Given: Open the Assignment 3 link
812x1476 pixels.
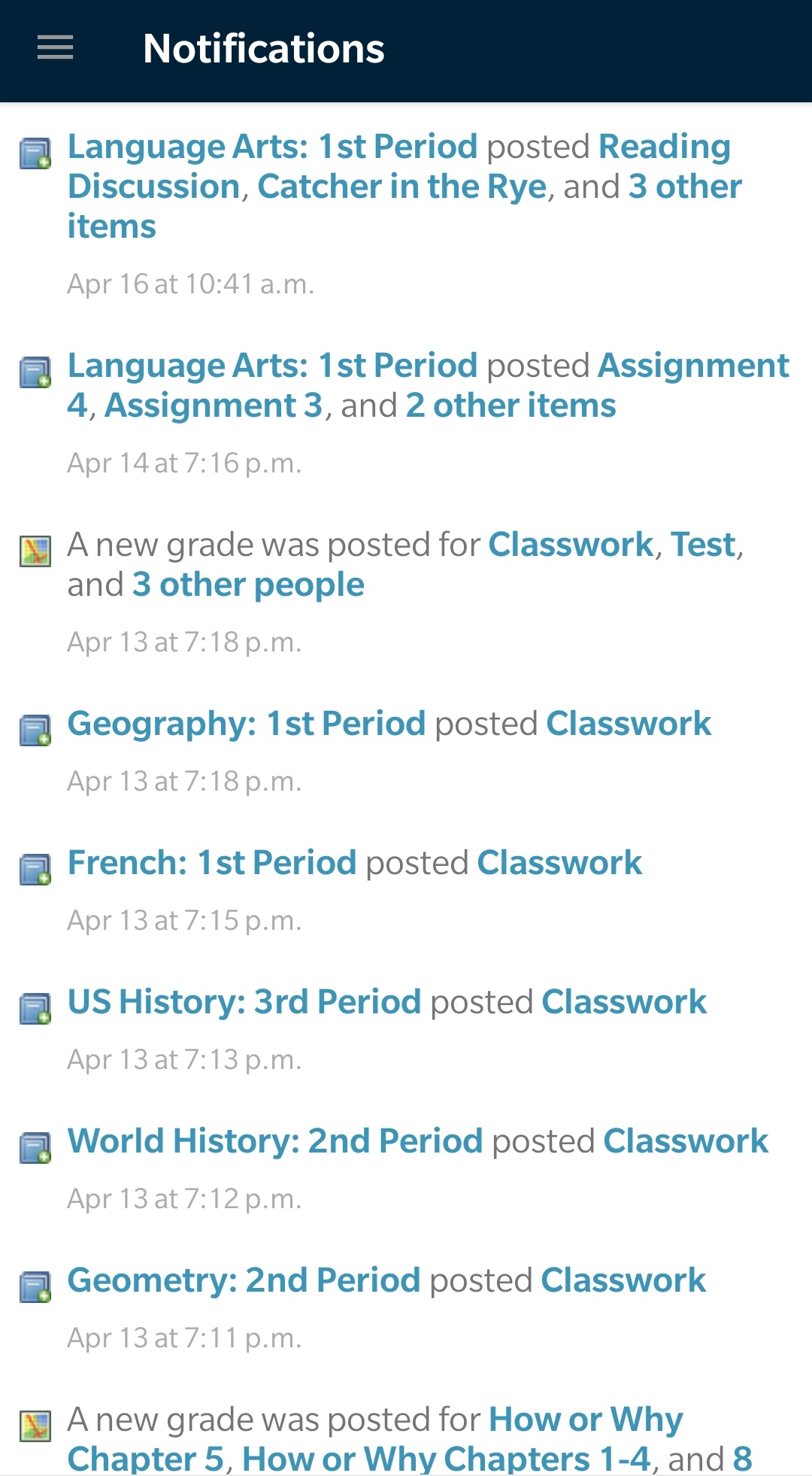Looking at the screenshot, I should pos(214,405).
